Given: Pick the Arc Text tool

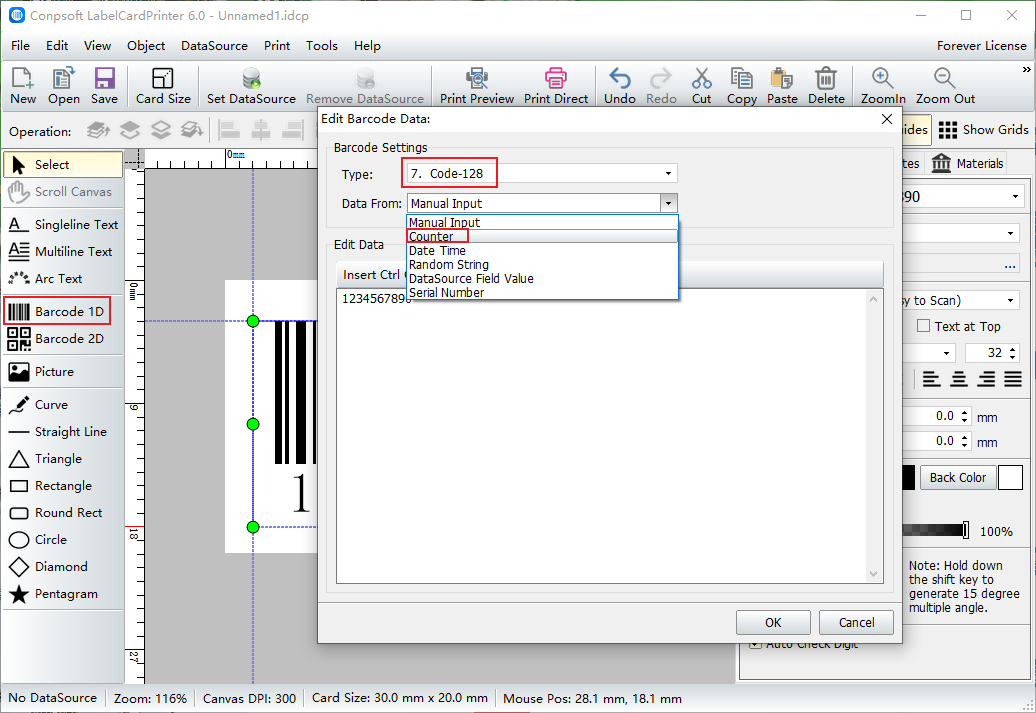Looking at the screenshot, I should pos(63,279).
